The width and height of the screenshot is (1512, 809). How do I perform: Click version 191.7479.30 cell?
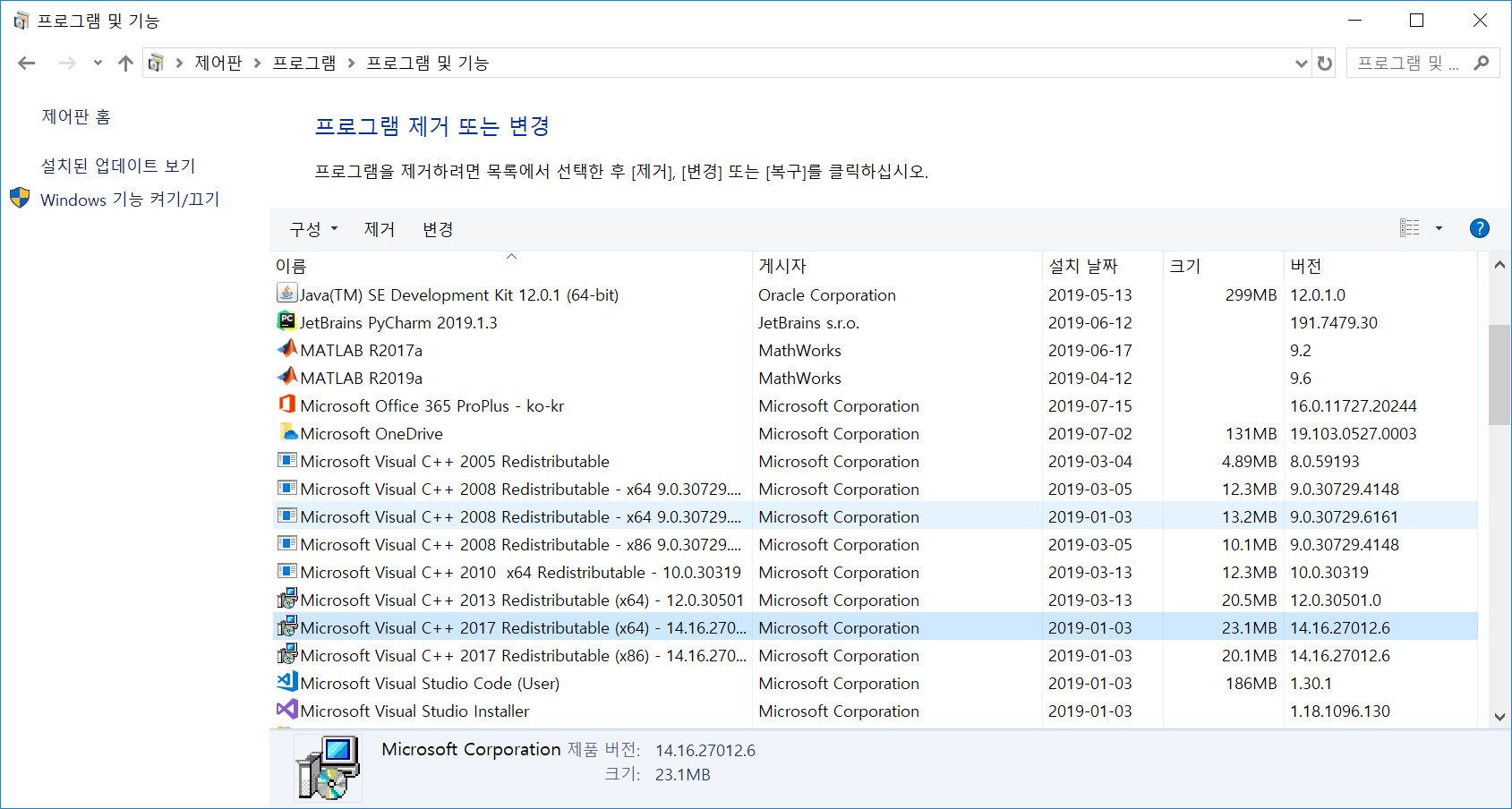(x=1334, y=322)
